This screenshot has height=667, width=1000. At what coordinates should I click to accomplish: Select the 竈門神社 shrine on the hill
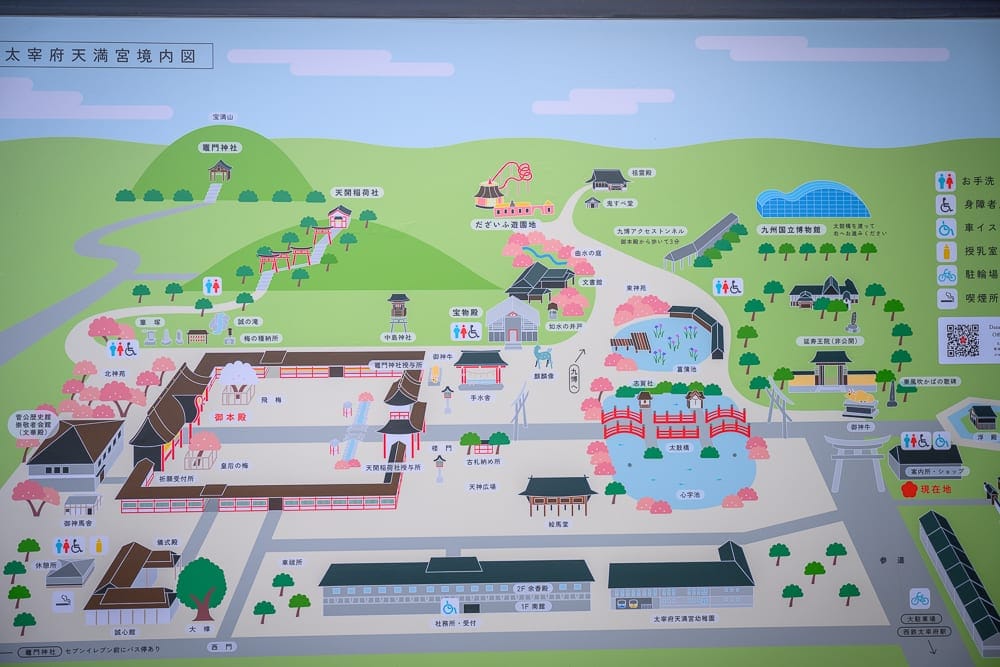click(x=220, y=171)
